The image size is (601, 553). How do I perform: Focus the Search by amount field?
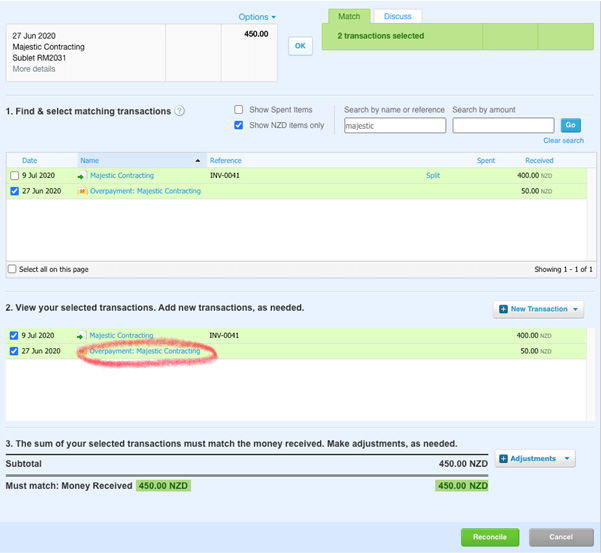503,125
